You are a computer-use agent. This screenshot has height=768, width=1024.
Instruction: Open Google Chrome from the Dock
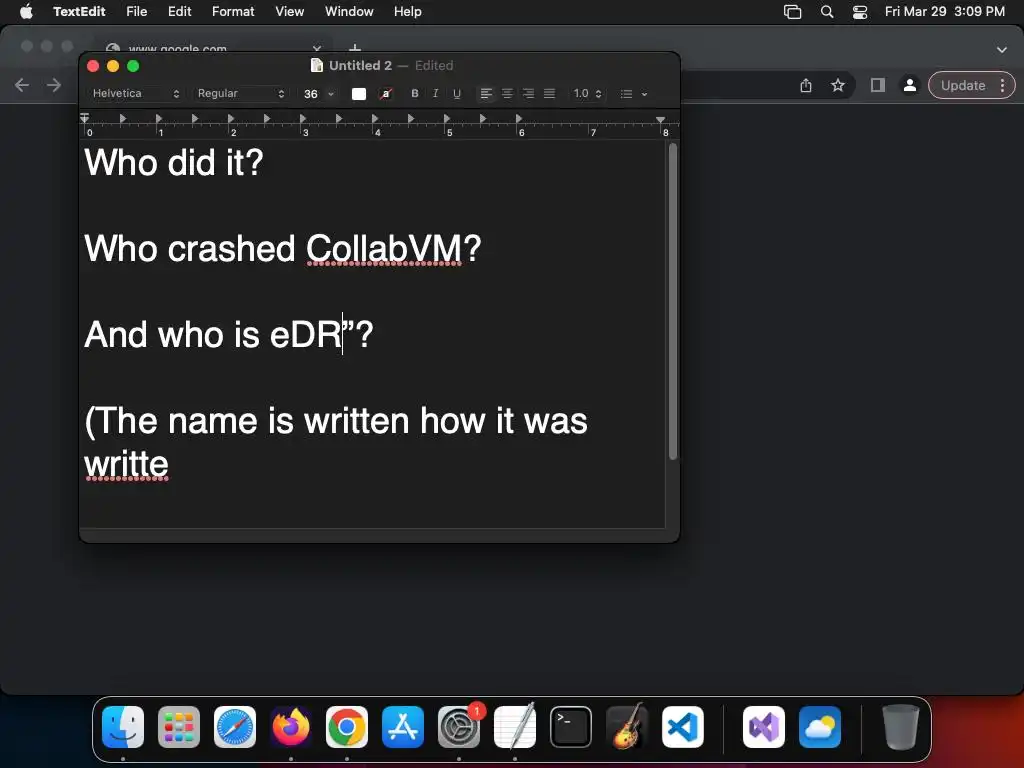(347, 727)
